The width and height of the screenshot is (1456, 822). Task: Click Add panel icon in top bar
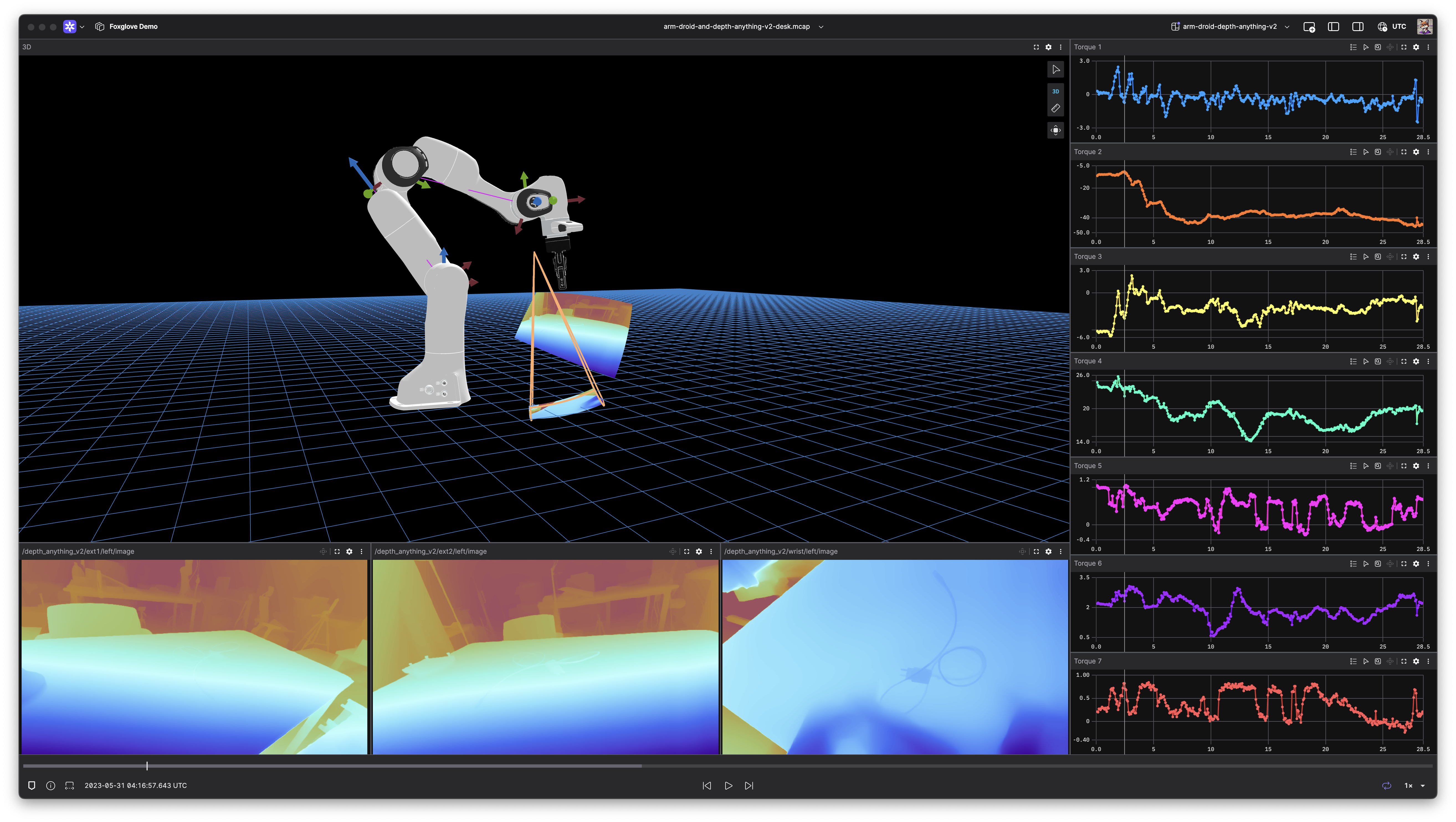(1309, 27)
